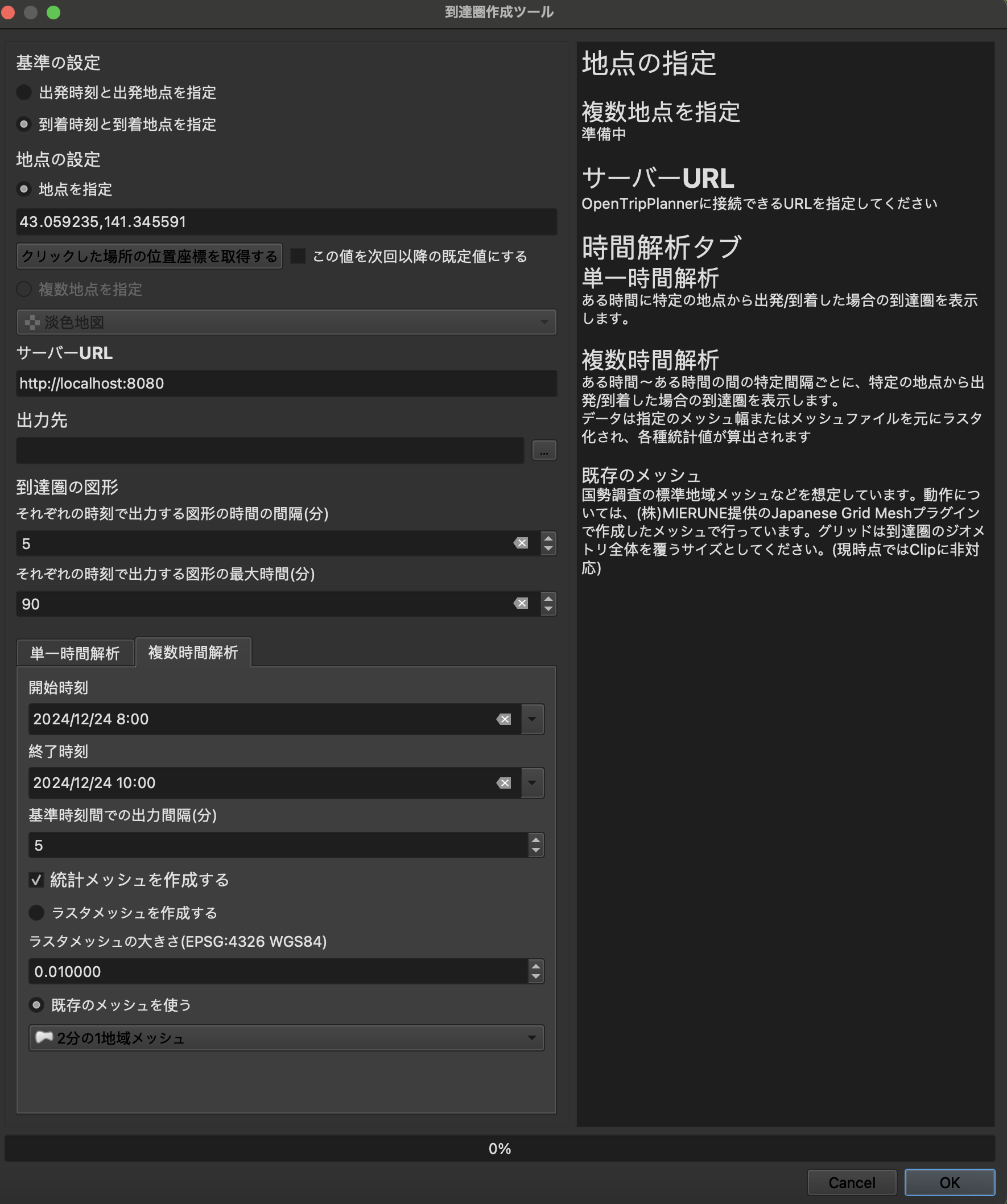Screen dimensions: 1007x1204
Task: Clear the end time 2024/12/24 10:00 field
Action: coord(503,782)
